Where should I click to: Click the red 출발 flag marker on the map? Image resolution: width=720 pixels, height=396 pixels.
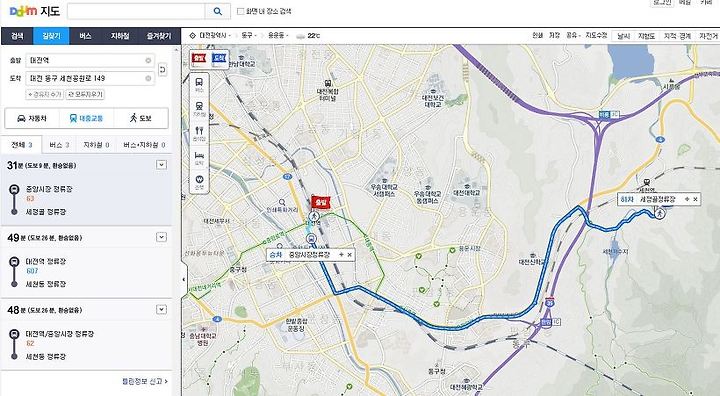coord(321,202)
